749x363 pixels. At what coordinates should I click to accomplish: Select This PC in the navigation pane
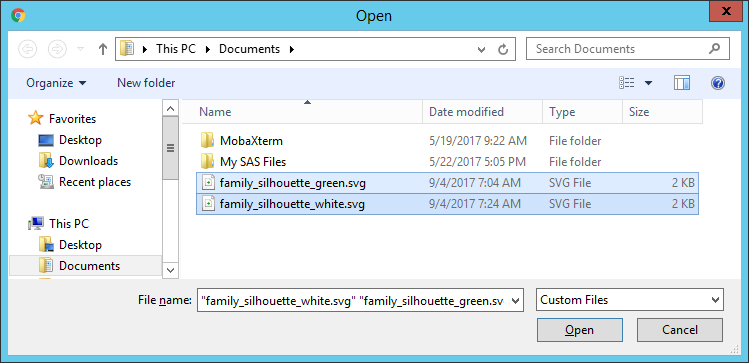(69, 224)
